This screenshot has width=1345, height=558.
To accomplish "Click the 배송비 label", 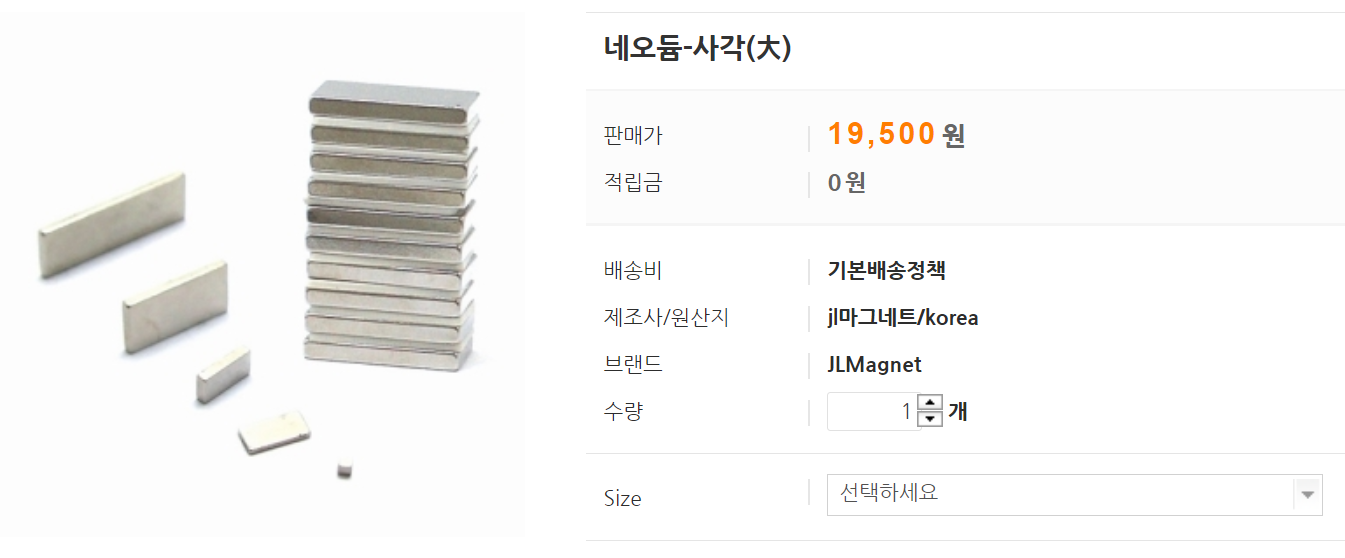I will coord(633,270).
